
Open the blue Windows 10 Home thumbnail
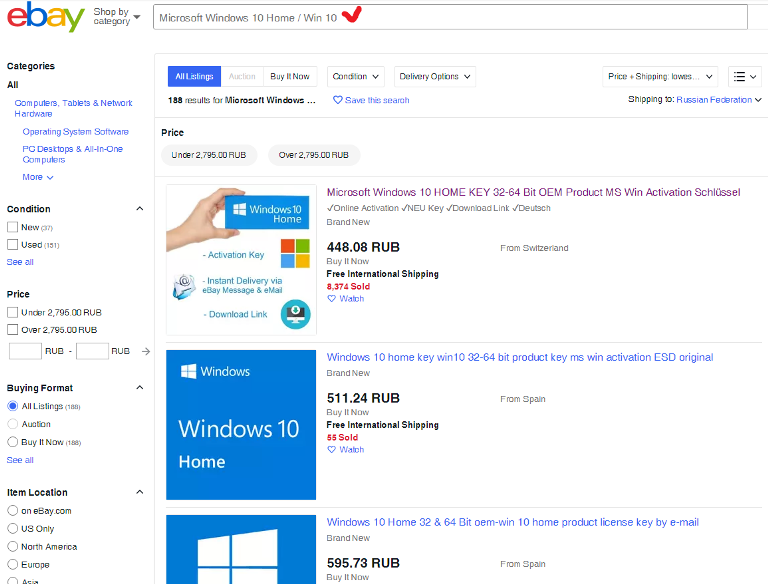click(241, 425)
